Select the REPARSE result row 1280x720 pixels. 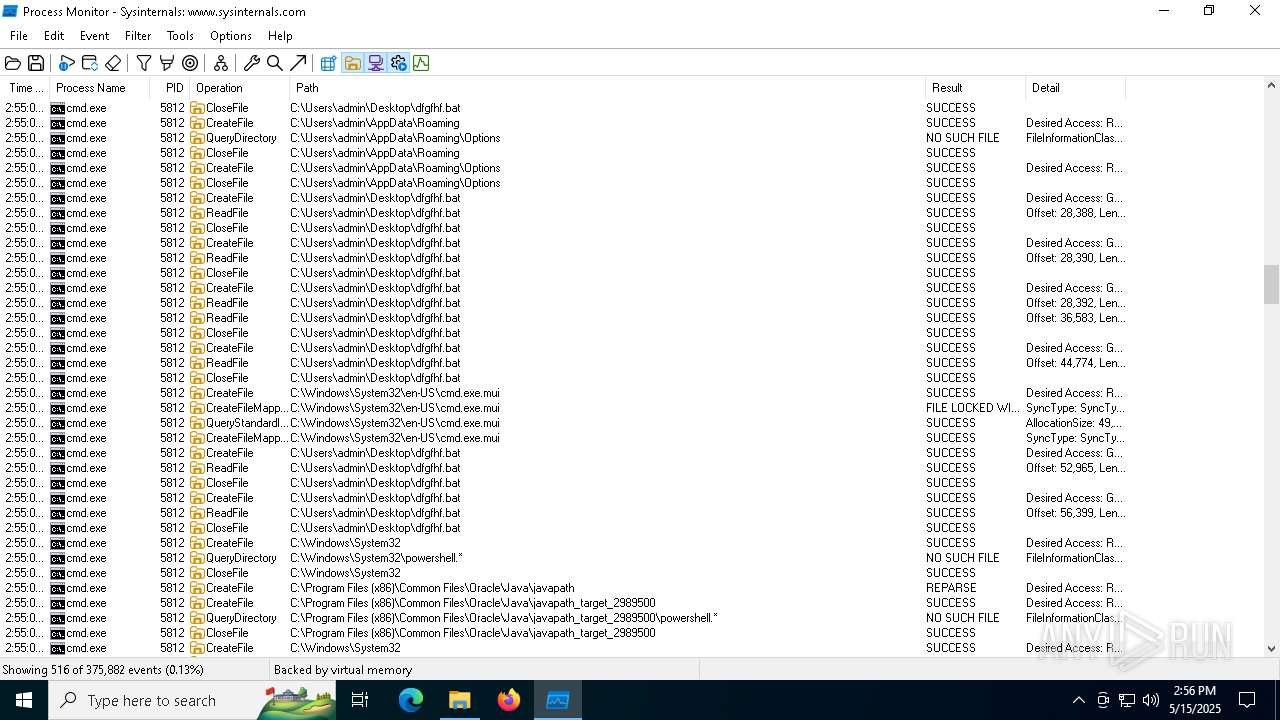pyautogui.click(x=564, y=588)
